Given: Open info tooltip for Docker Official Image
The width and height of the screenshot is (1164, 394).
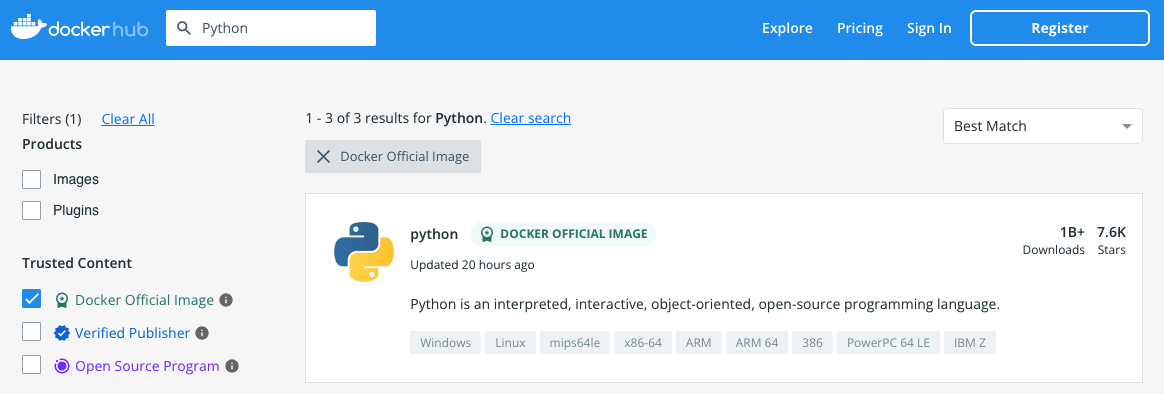Looking at the screenshot, I should tap(227, 301).
